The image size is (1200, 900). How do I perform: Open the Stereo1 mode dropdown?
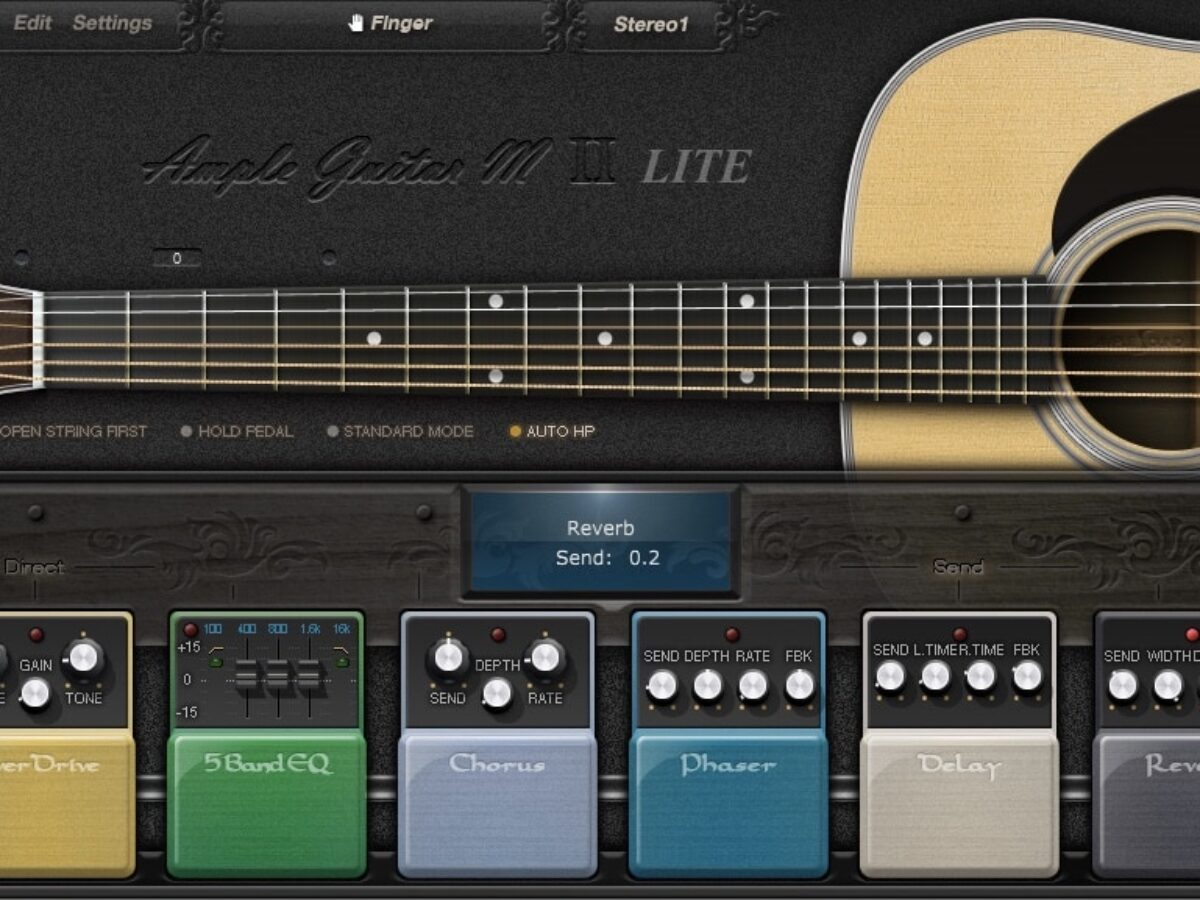tap(651, 25)
